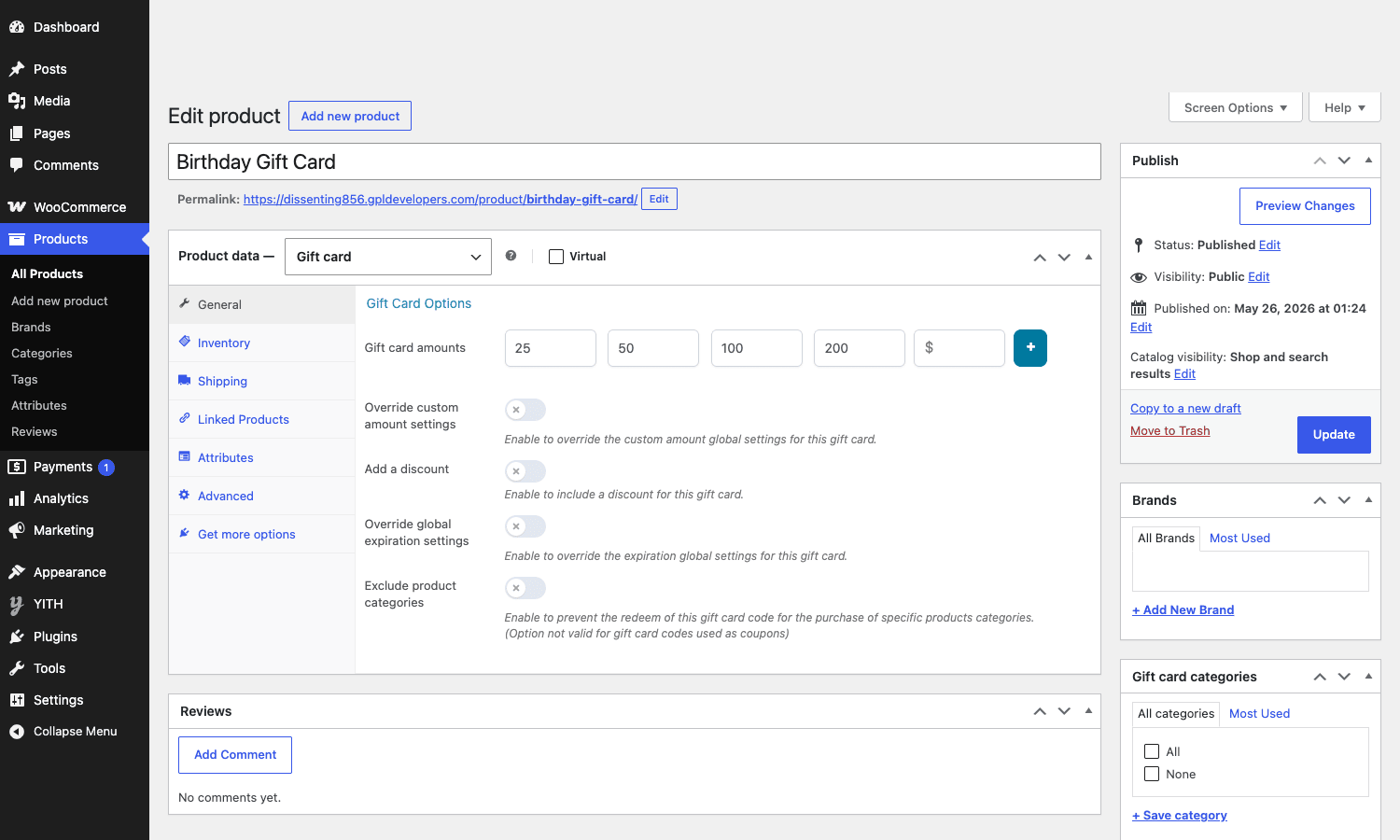Click the Plugins plug icon

pyautogui.click(x=17, y=637)
